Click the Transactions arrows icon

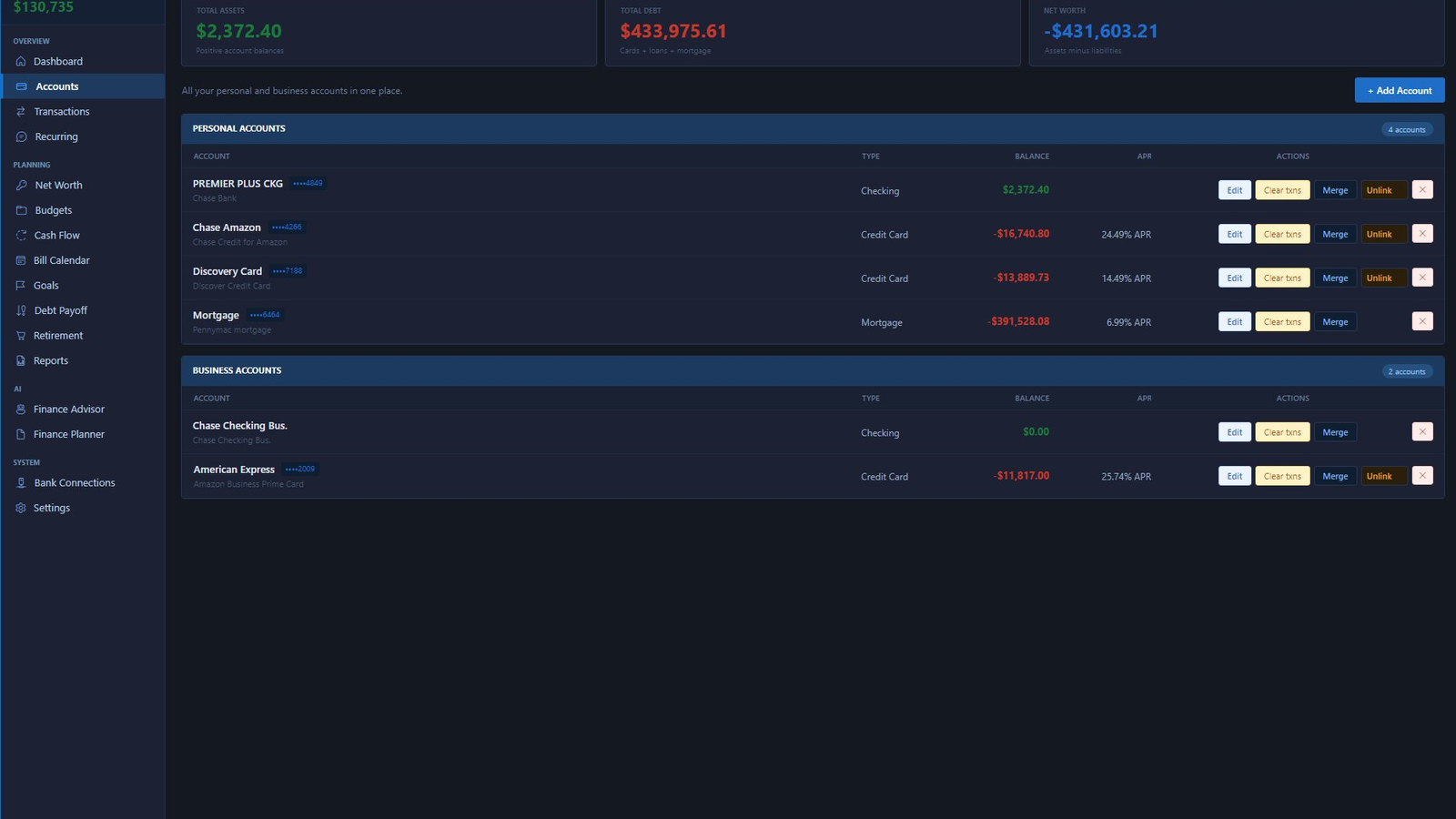pyautogui.click(x=21, y=112)
